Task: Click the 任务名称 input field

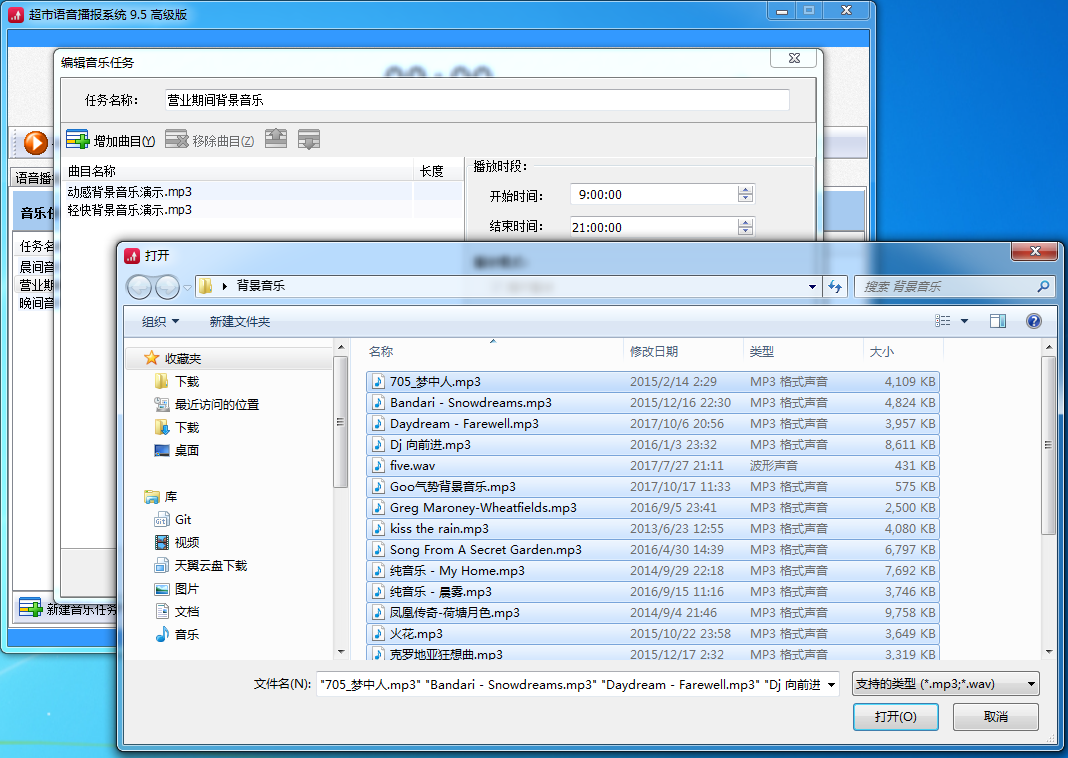Action: (x=477, y=100)
